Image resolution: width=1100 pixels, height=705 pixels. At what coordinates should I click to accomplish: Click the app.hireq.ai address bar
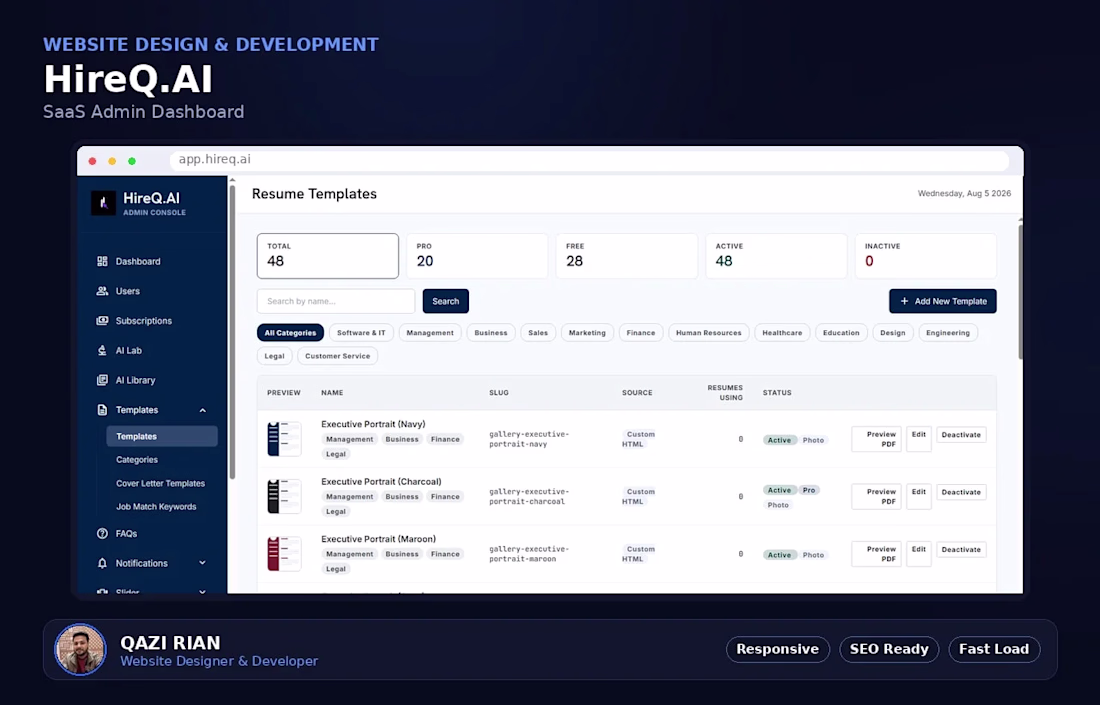coord(589,160)
